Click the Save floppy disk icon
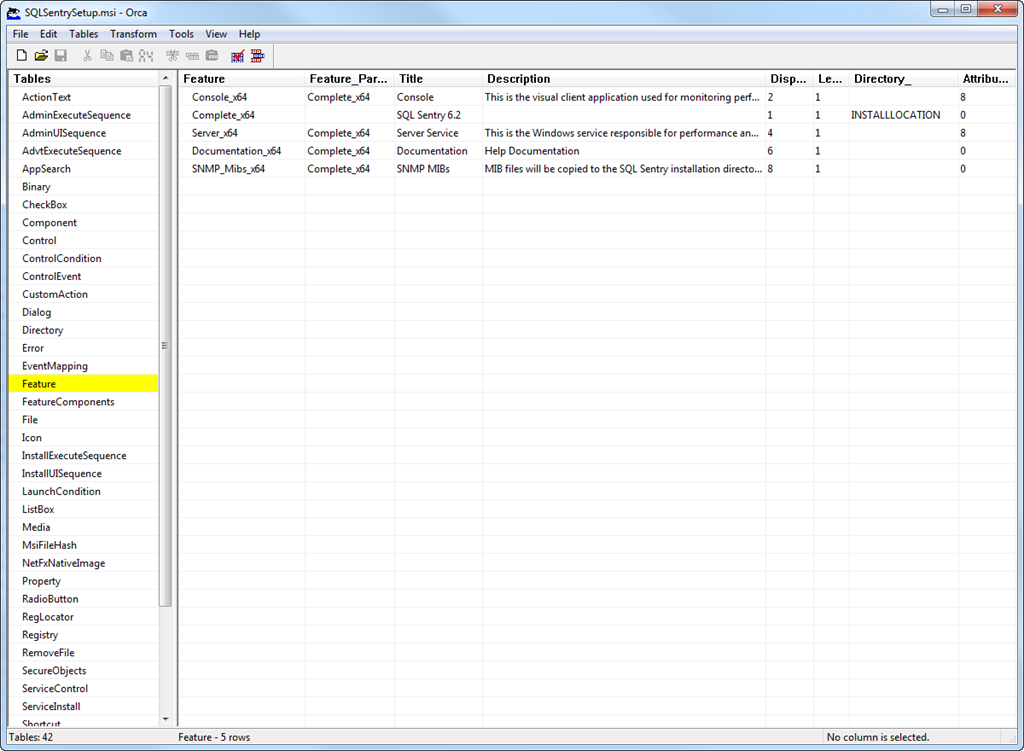This screenshot has width=1024, height=751. point(61,56)
